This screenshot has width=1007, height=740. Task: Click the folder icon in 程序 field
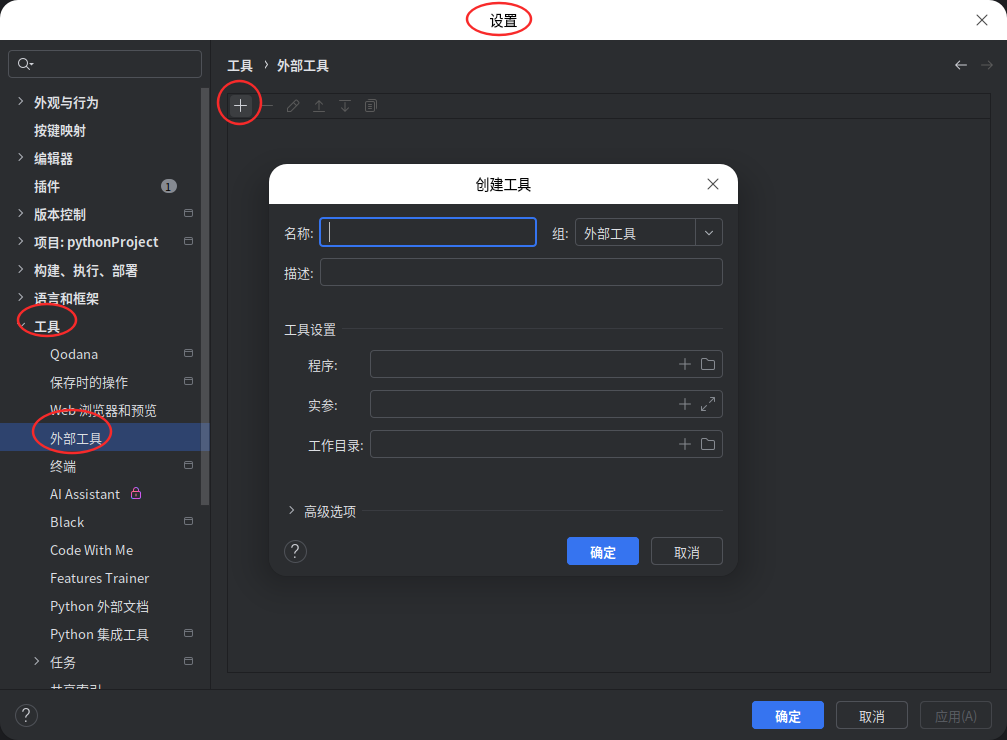point(708,364)
